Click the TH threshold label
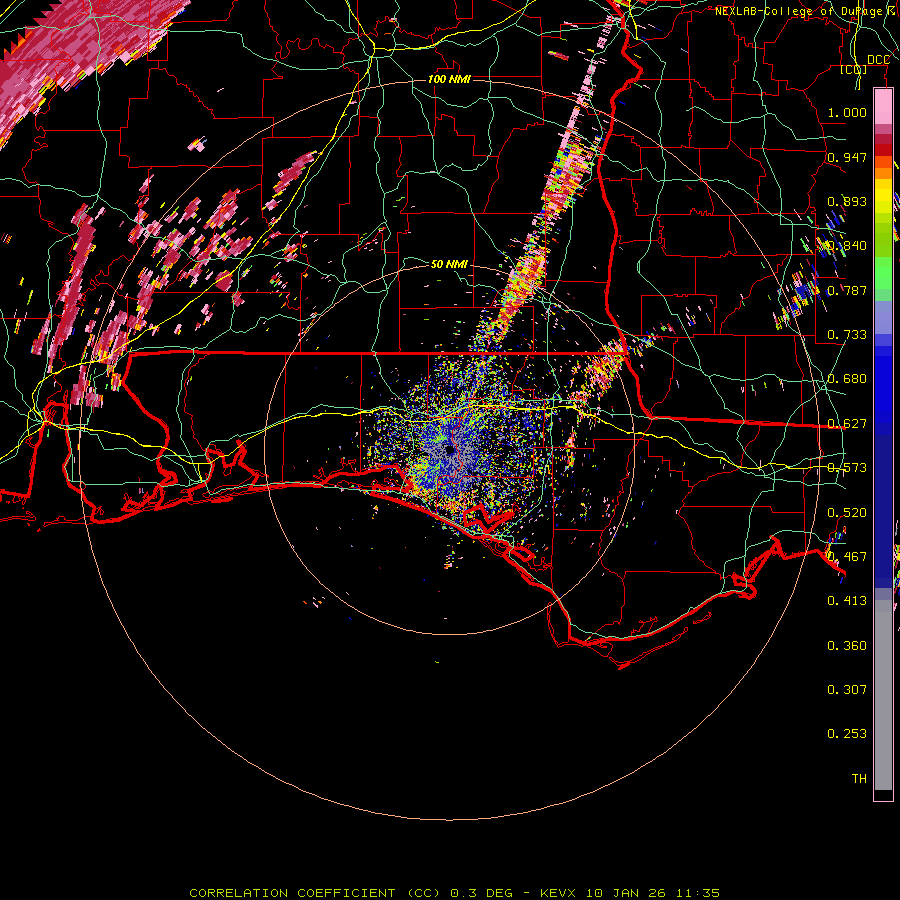This screenshot has height=900, width=900. pos(859,779)
